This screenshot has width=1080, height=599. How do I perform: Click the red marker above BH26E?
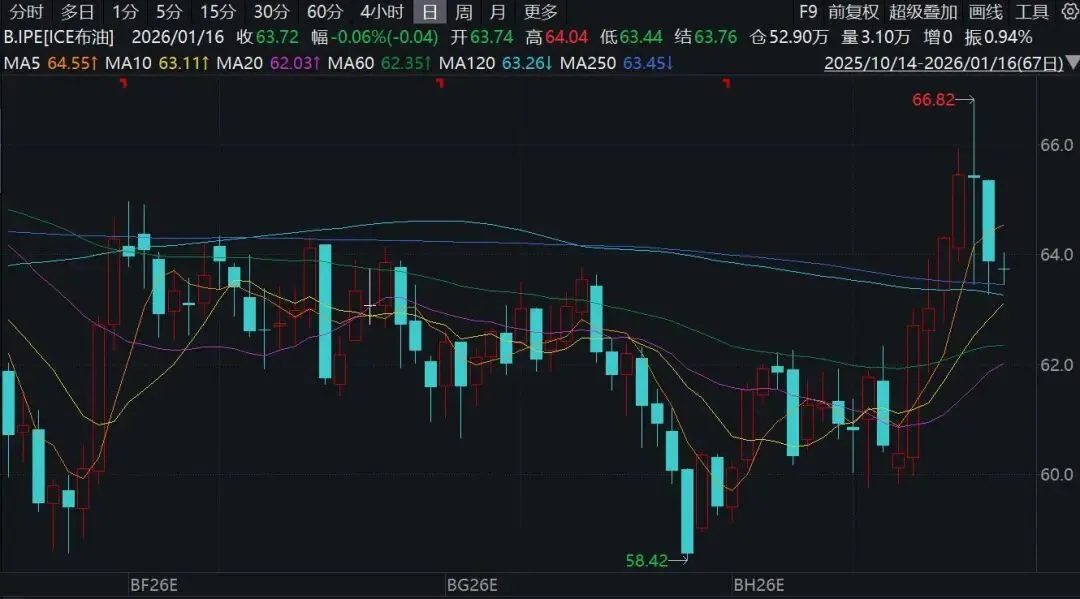coord(725,85)
